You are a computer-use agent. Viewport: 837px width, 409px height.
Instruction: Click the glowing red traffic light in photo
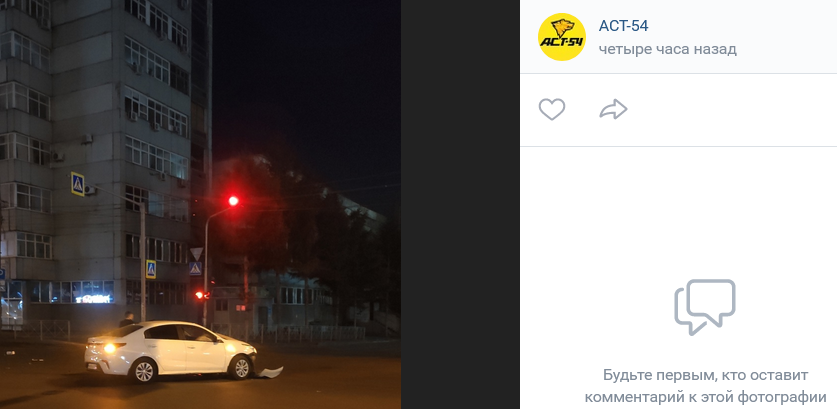pyautogui.click(x=233, y=201)
